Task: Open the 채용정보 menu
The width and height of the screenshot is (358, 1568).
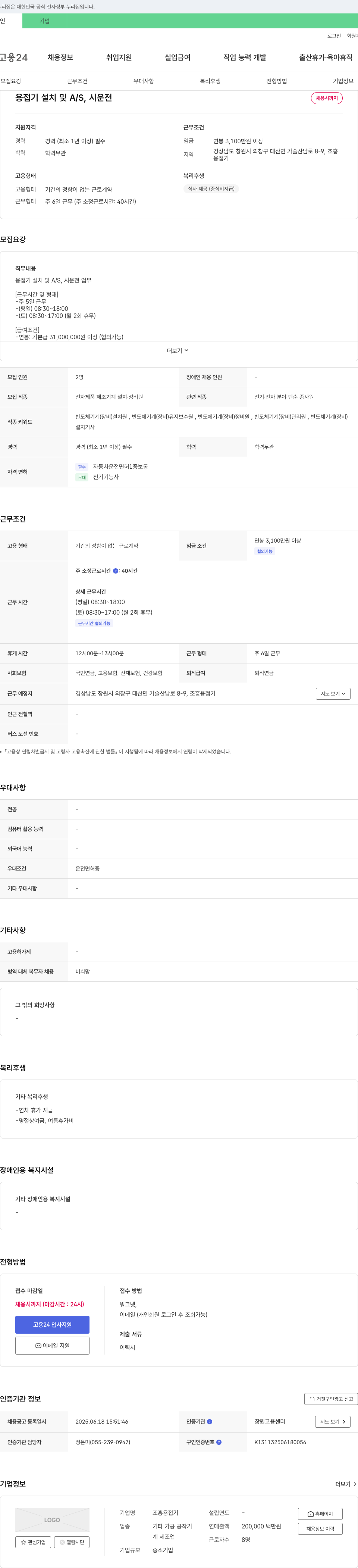Action: coord(60,57)
